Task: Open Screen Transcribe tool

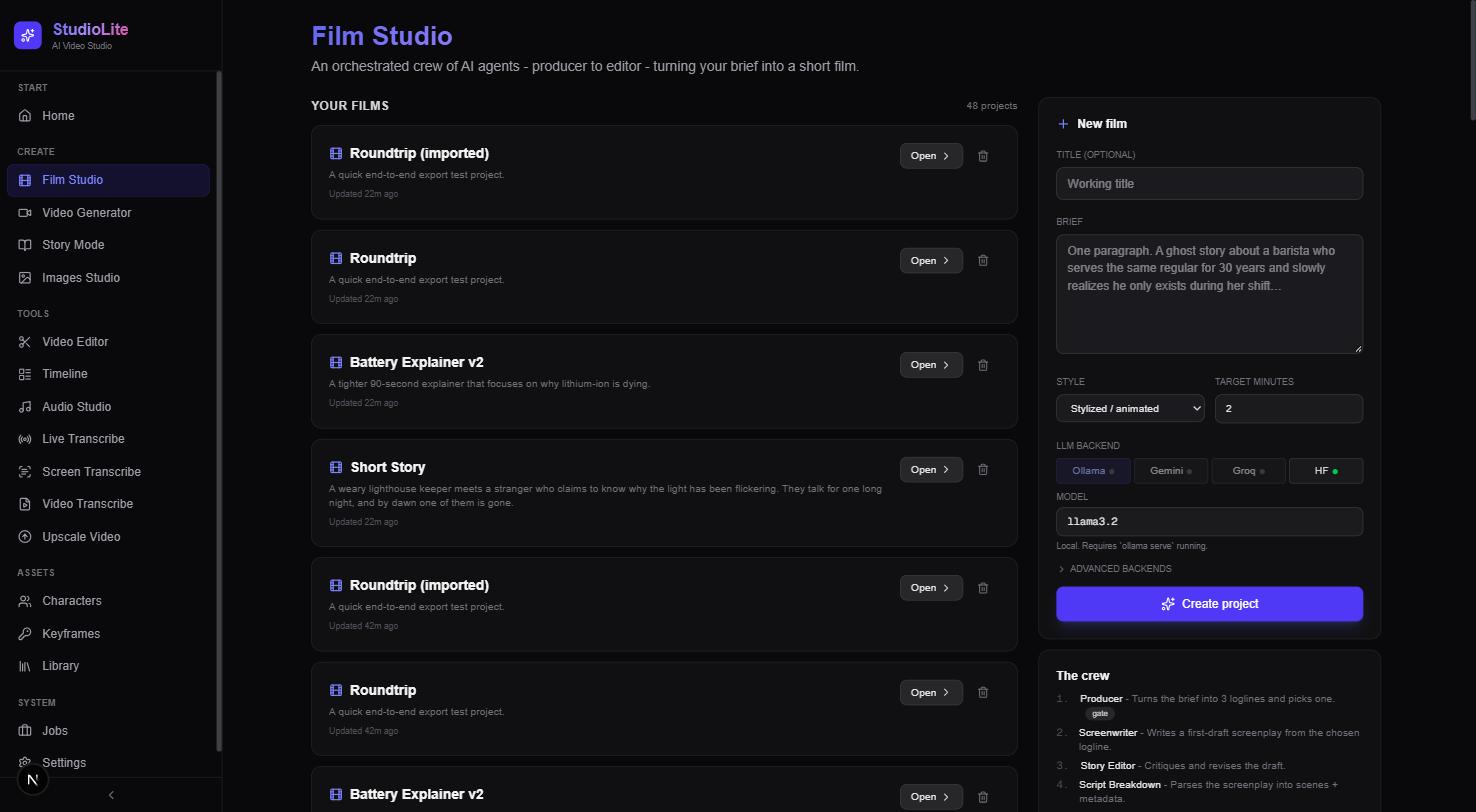Action: pos(108,472)
